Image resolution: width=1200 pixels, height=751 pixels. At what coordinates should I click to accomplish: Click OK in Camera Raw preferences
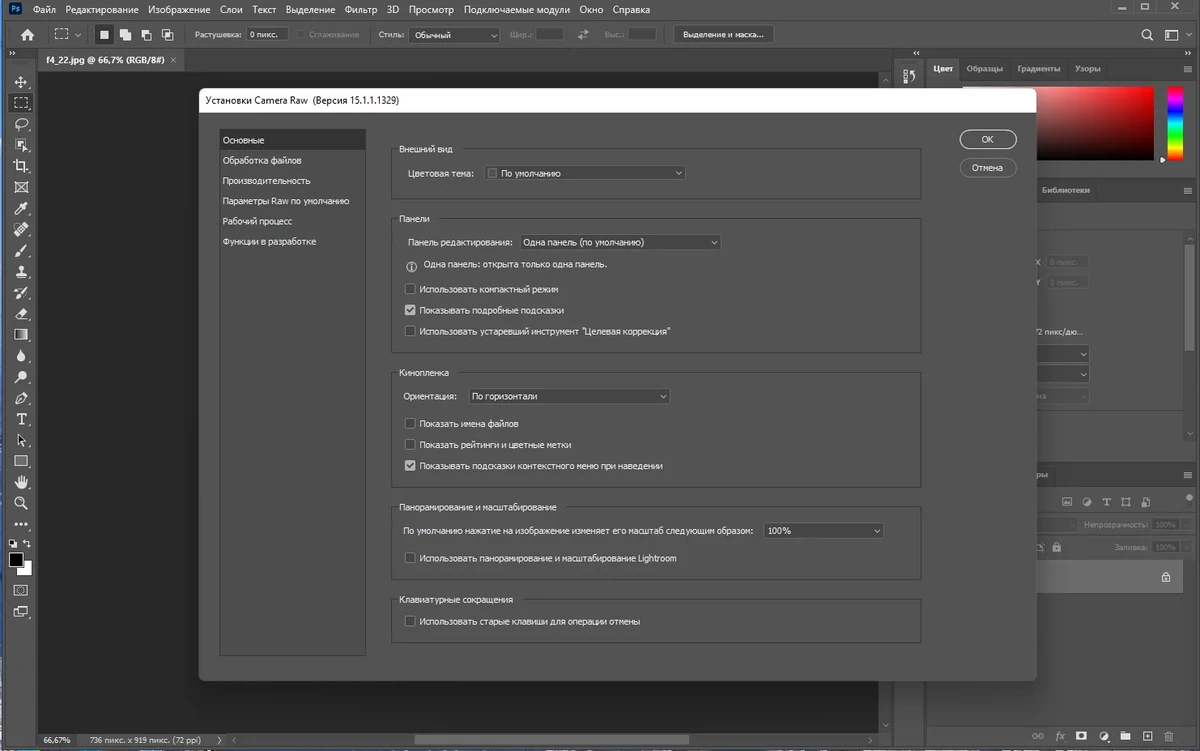click(x=987, y=140)
